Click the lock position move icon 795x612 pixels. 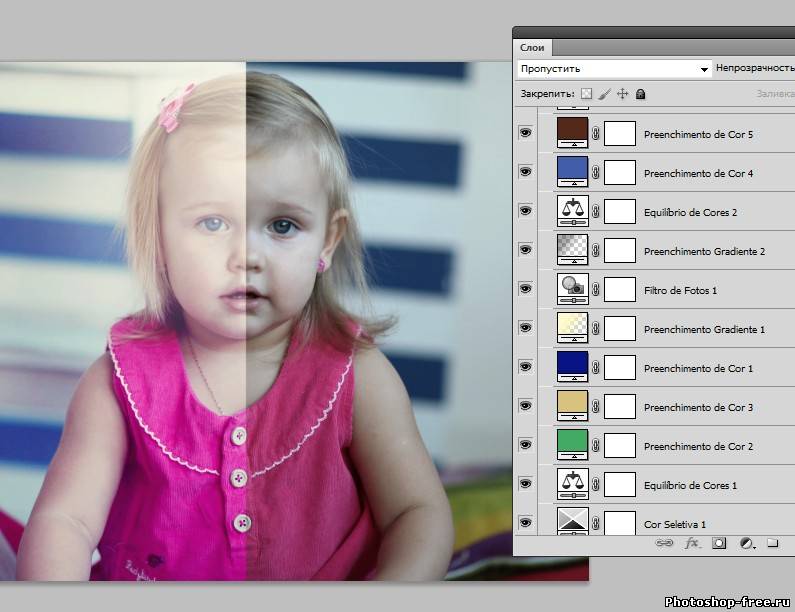point(622,94)
